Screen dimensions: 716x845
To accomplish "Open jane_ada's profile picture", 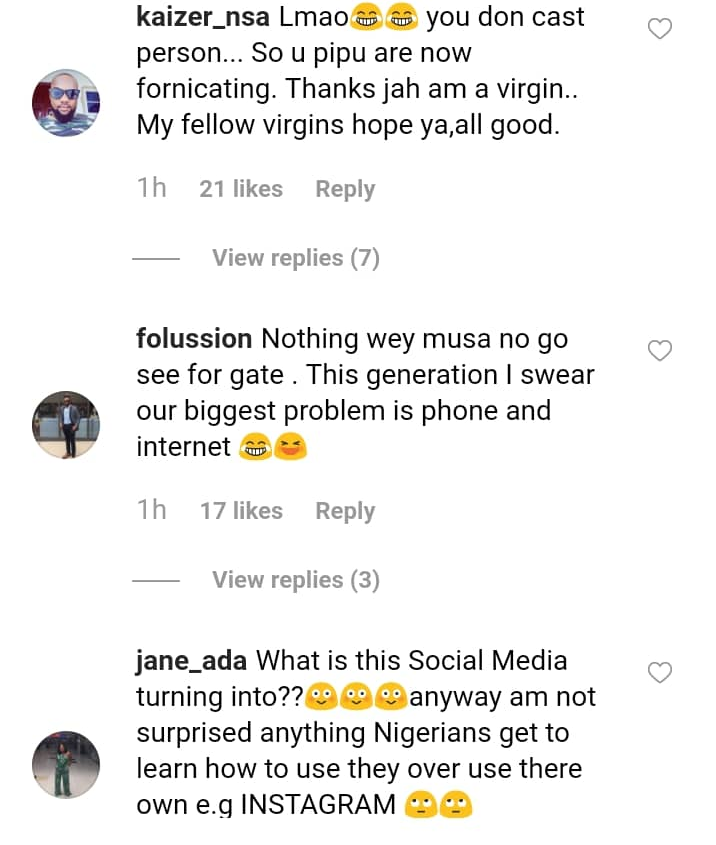I will 66,765.
